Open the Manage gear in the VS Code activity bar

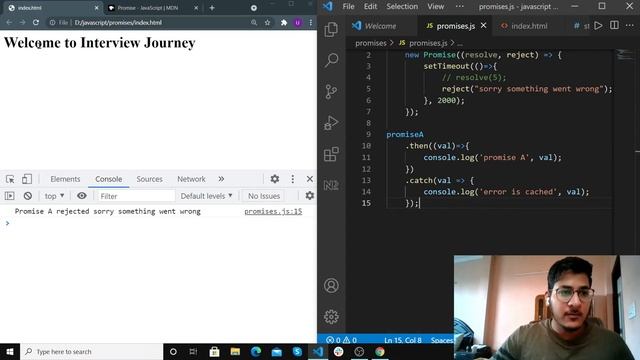coord(331,316)
